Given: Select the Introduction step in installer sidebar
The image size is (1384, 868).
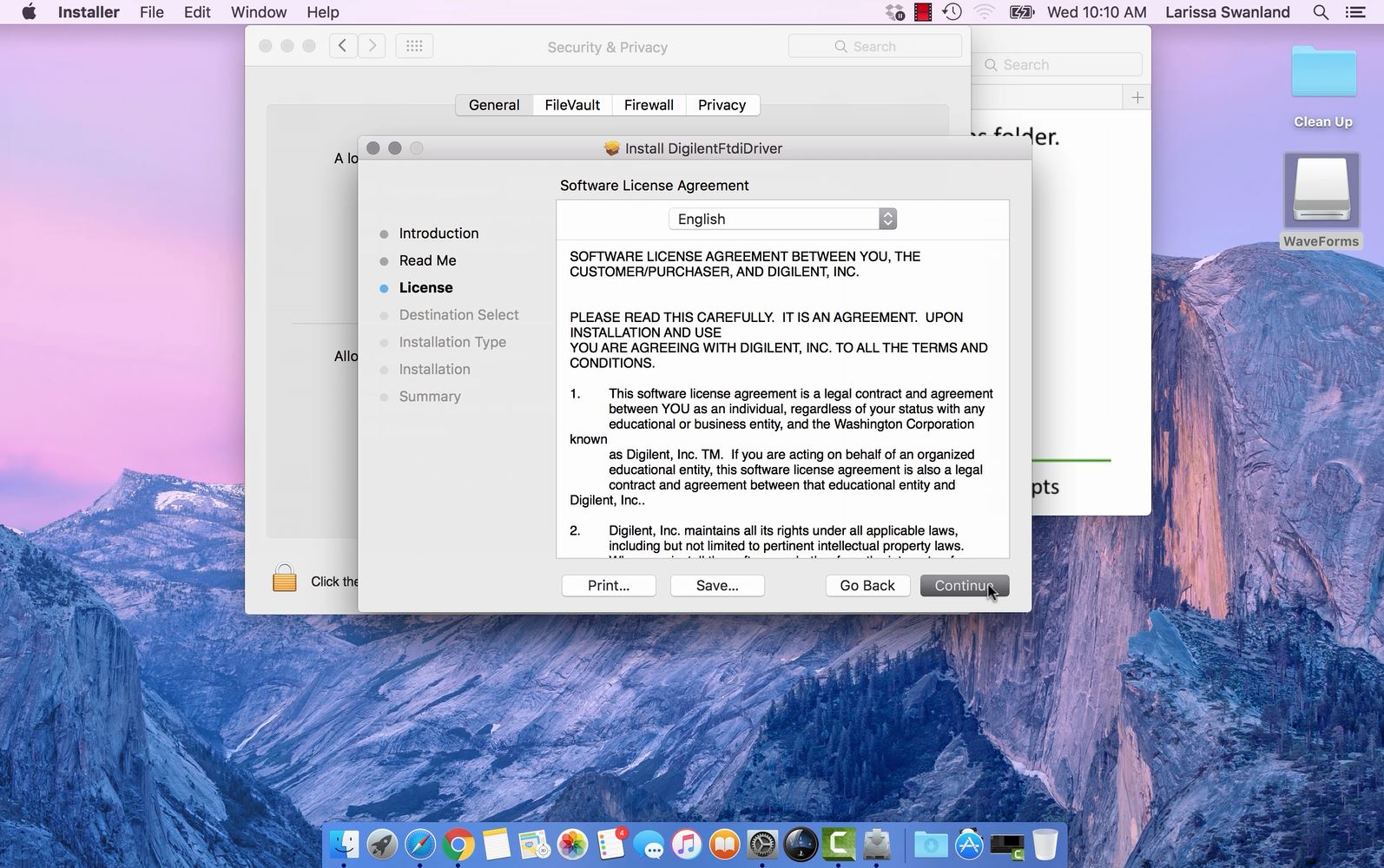Looking at the screenshot, I should coord(438,233).
